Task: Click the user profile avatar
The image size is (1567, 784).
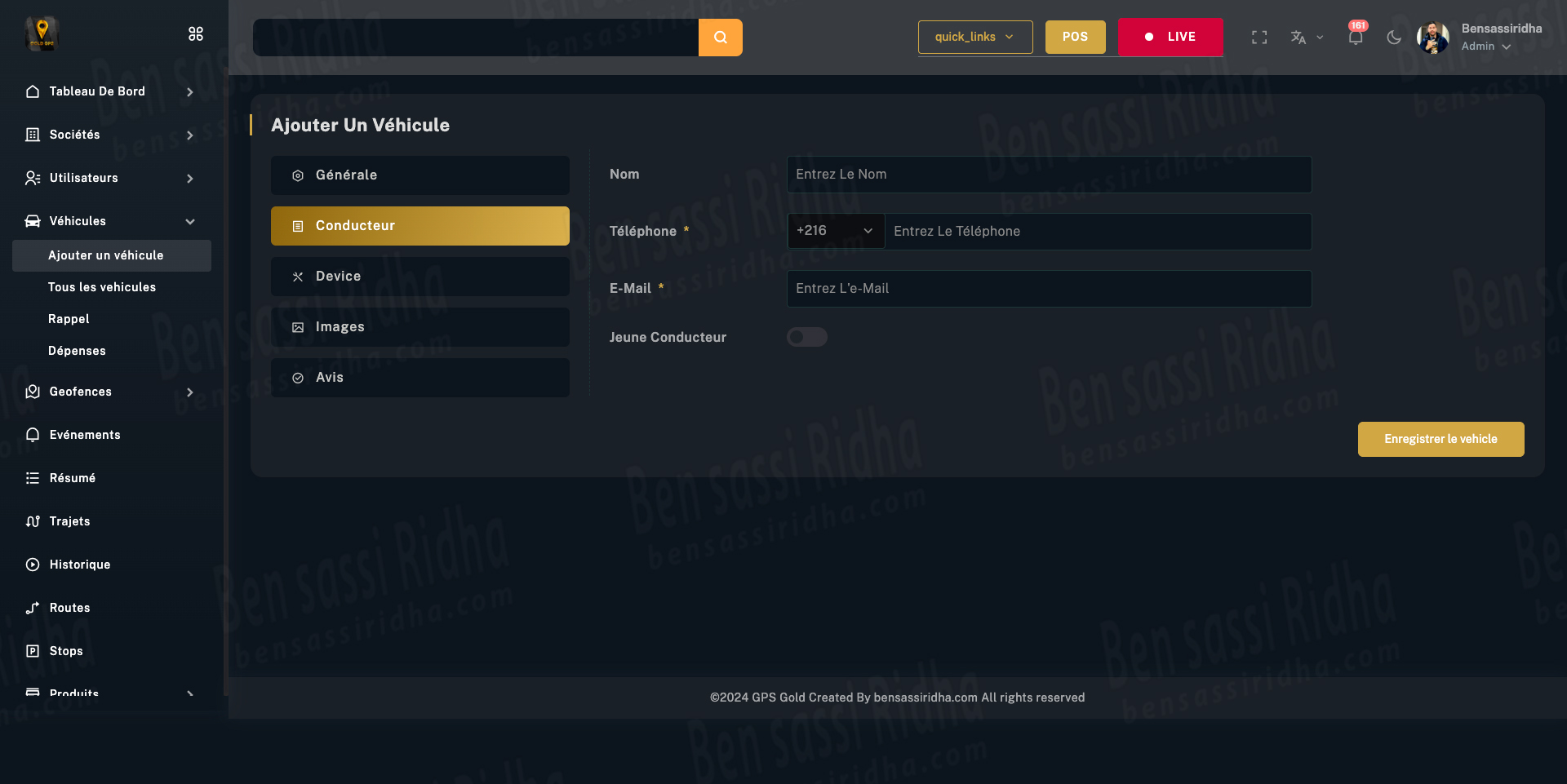Action: pos(1432,38)
